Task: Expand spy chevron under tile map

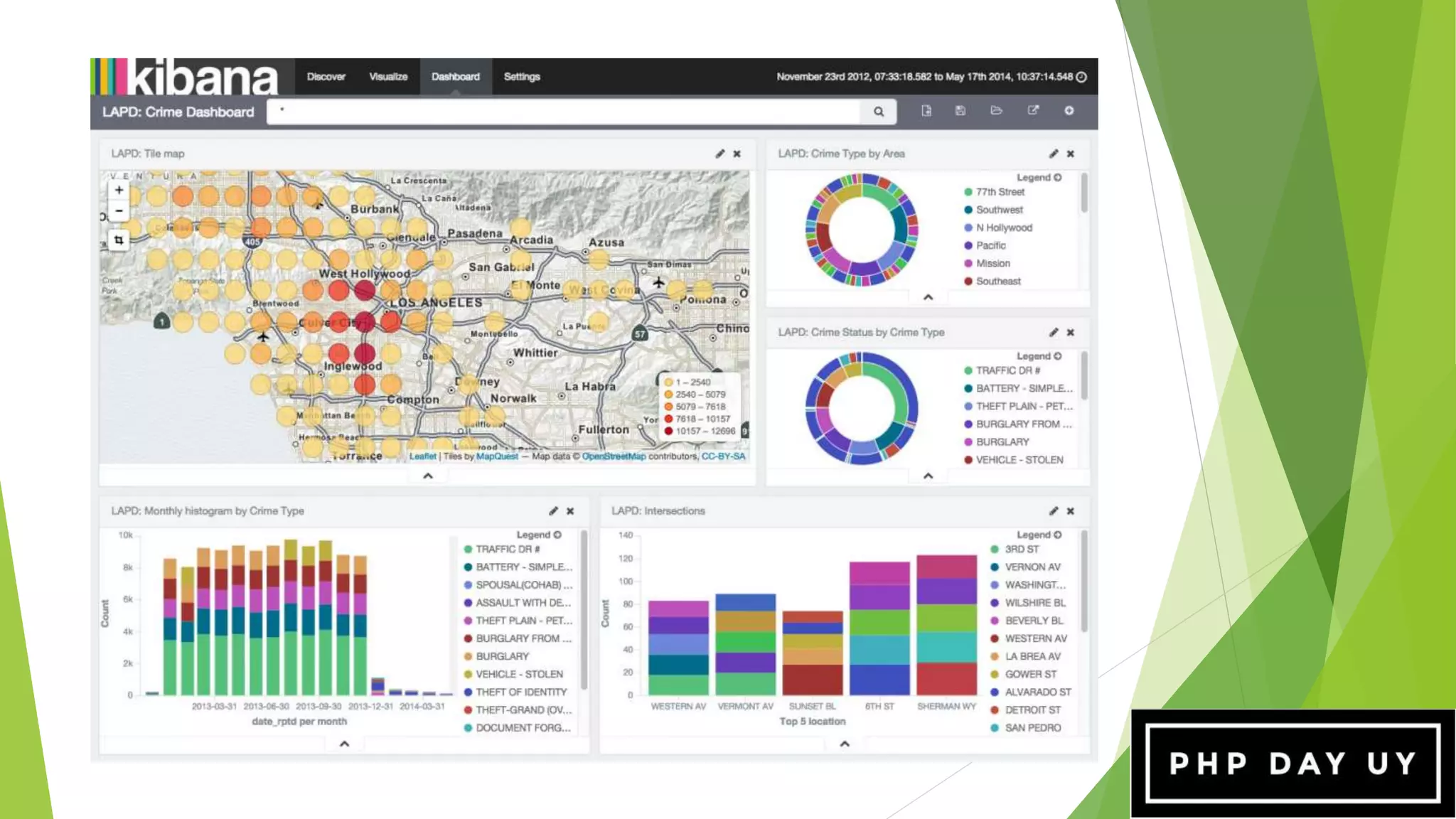Action: click(x=428, y=476)
